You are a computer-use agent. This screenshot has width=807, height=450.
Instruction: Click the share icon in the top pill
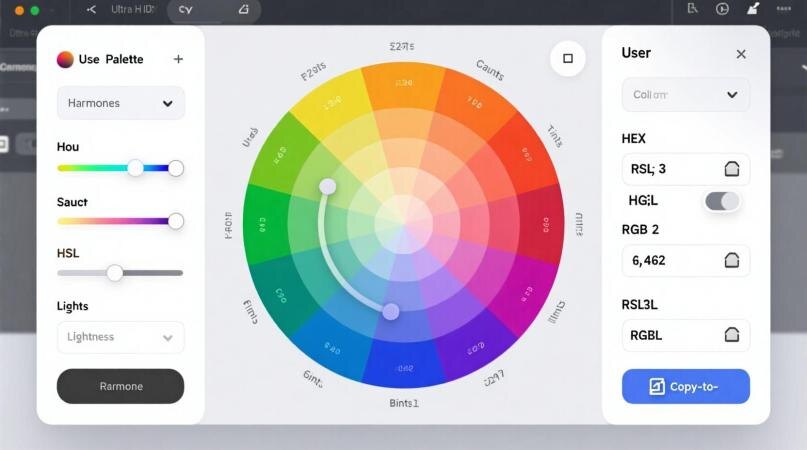(243, 9)
